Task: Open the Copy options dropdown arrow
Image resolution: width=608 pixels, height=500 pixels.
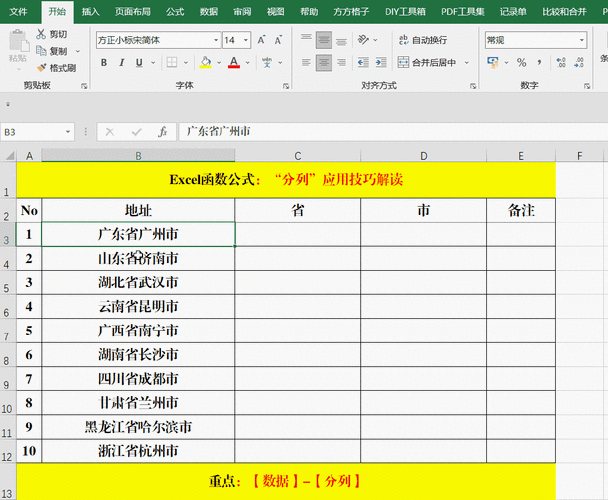Action: pos(78,51)
